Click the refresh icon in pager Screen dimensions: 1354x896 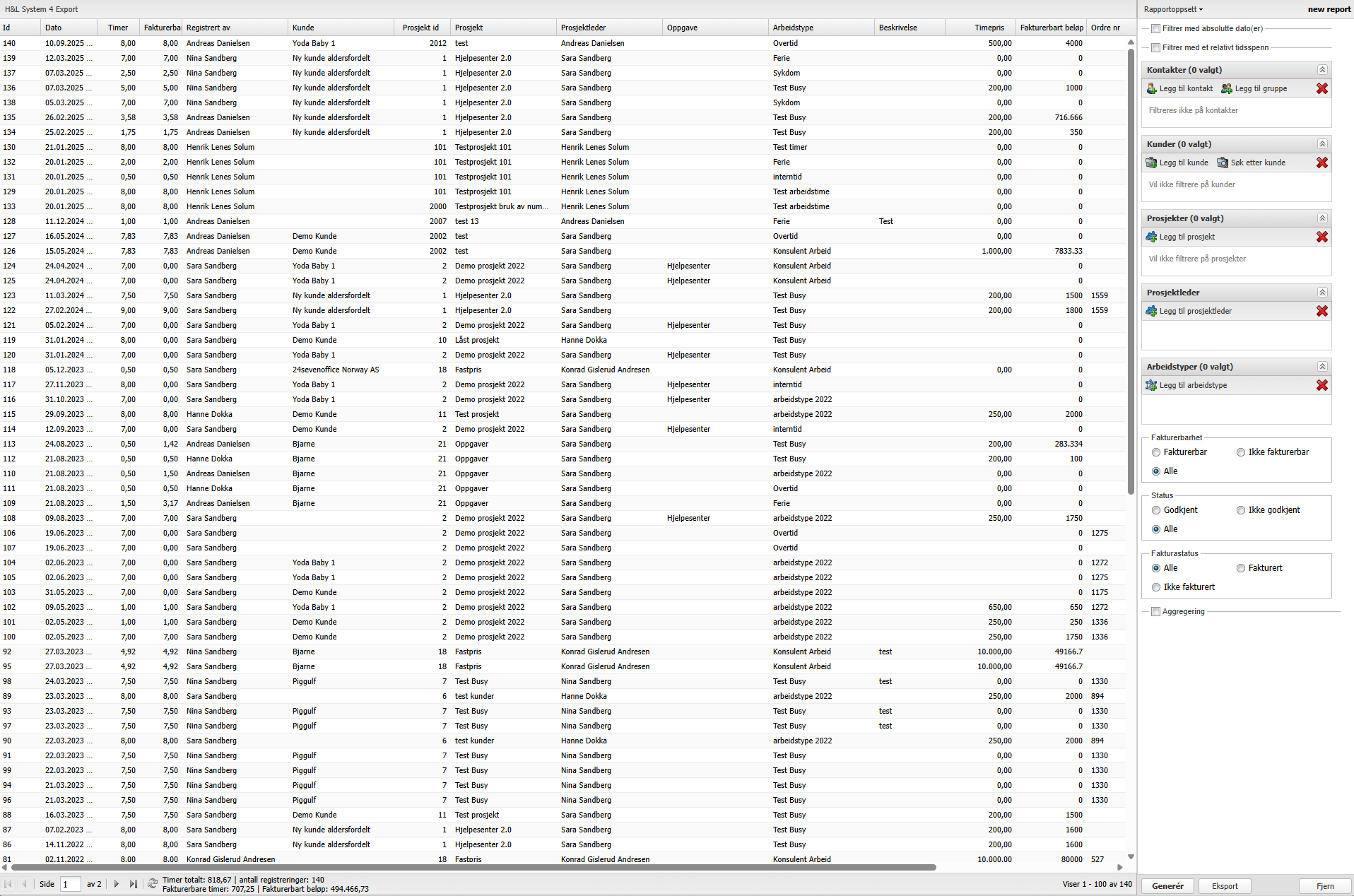(x=152, y=884)
